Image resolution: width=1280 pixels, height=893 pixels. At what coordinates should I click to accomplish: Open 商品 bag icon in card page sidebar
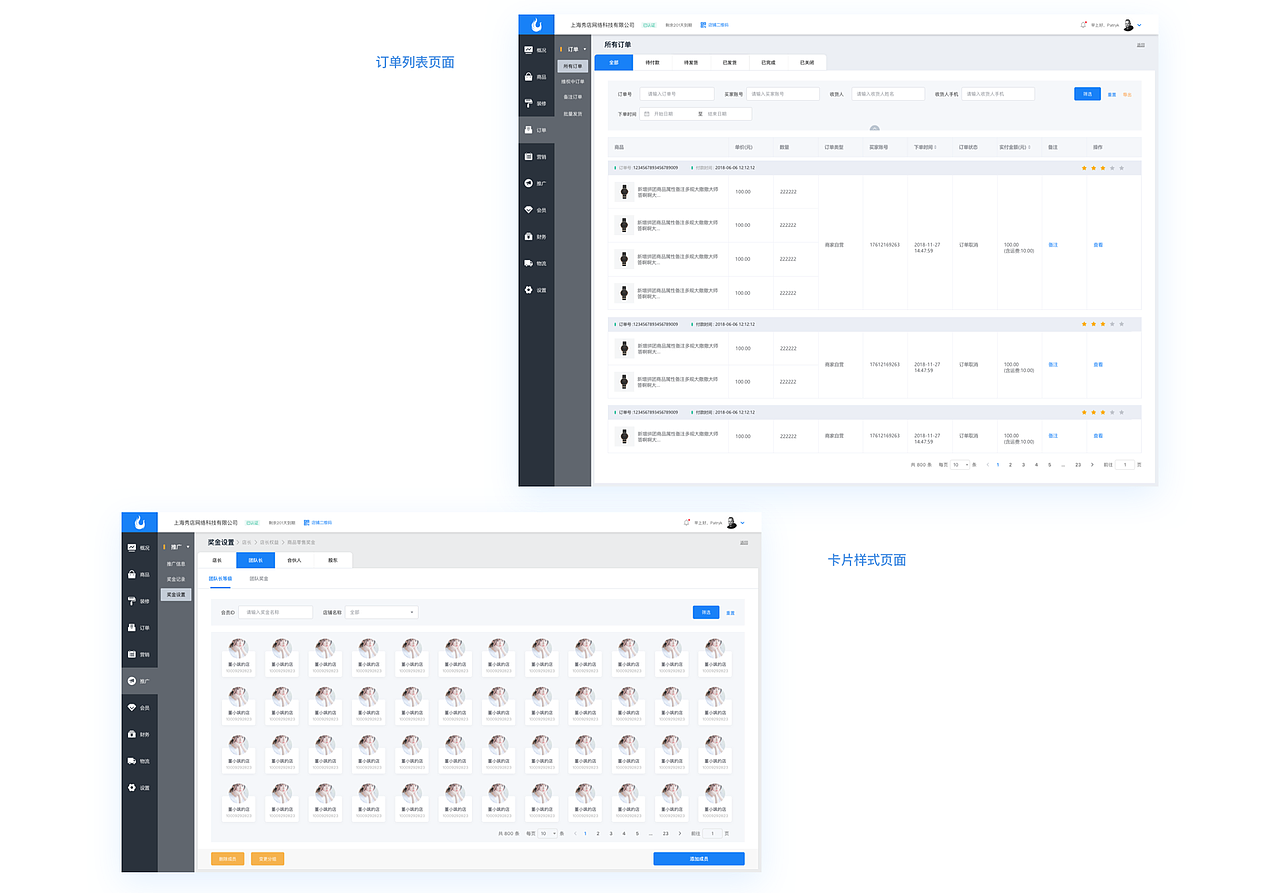coord(132,575)
